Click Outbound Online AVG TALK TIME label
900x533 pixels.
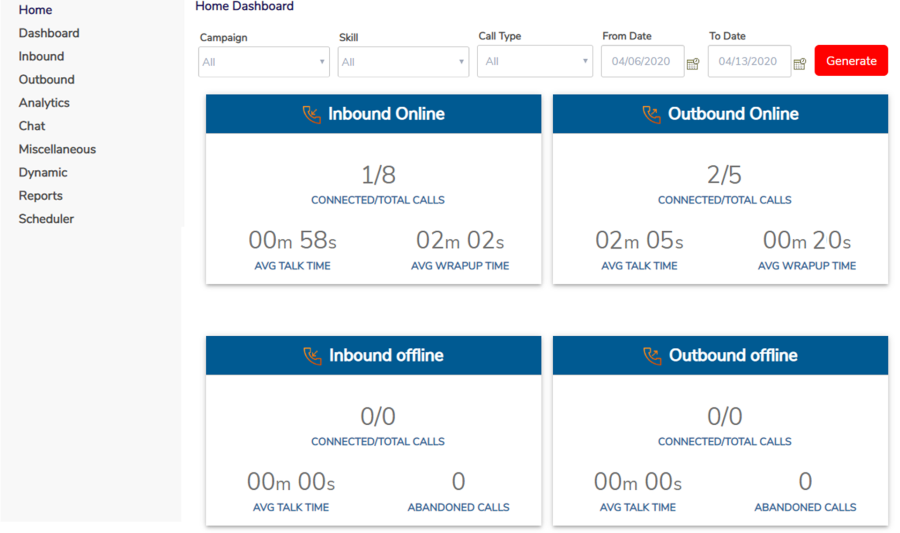639,266
